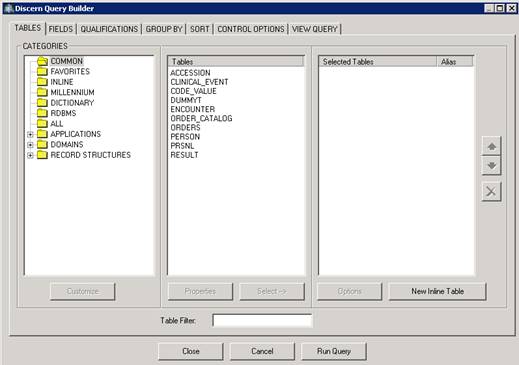Click the MILLENNIUM folder icon
519x365 pixels.
point(42,92)
